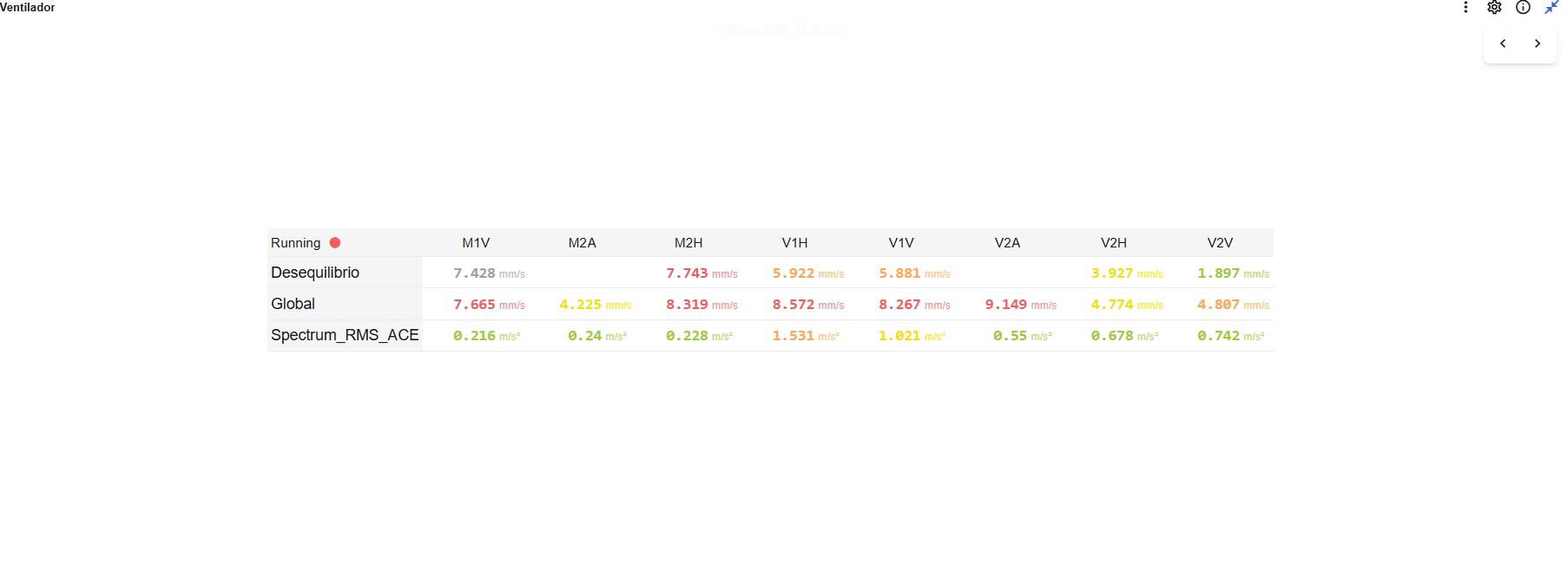Open the Global M2A value 4.225 mm/s
This screenshot has height=566, width=1568.
pyautogui.click(x=596, y=305)
